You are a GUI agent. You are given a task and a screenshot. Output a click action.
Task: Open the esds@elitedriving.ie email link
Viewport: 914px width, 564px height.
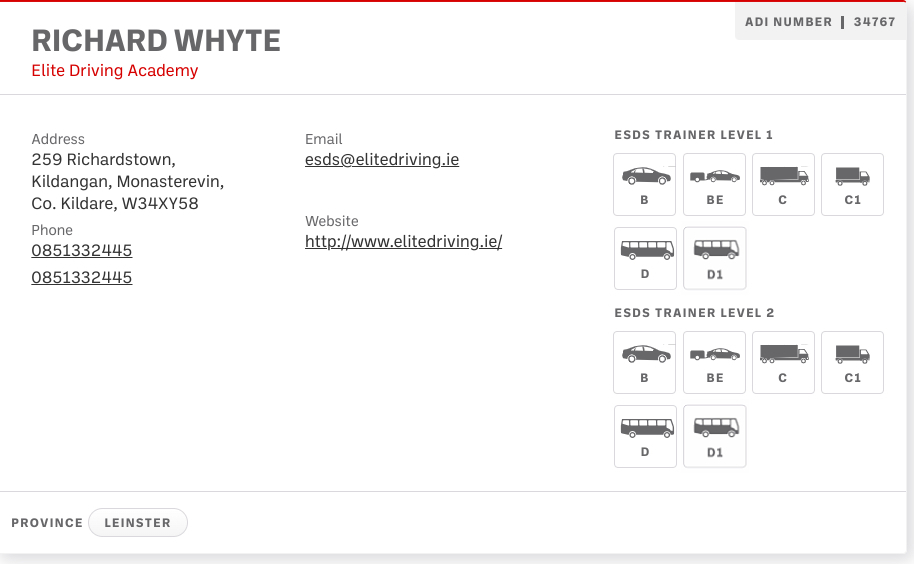click(x=382, y=160)
